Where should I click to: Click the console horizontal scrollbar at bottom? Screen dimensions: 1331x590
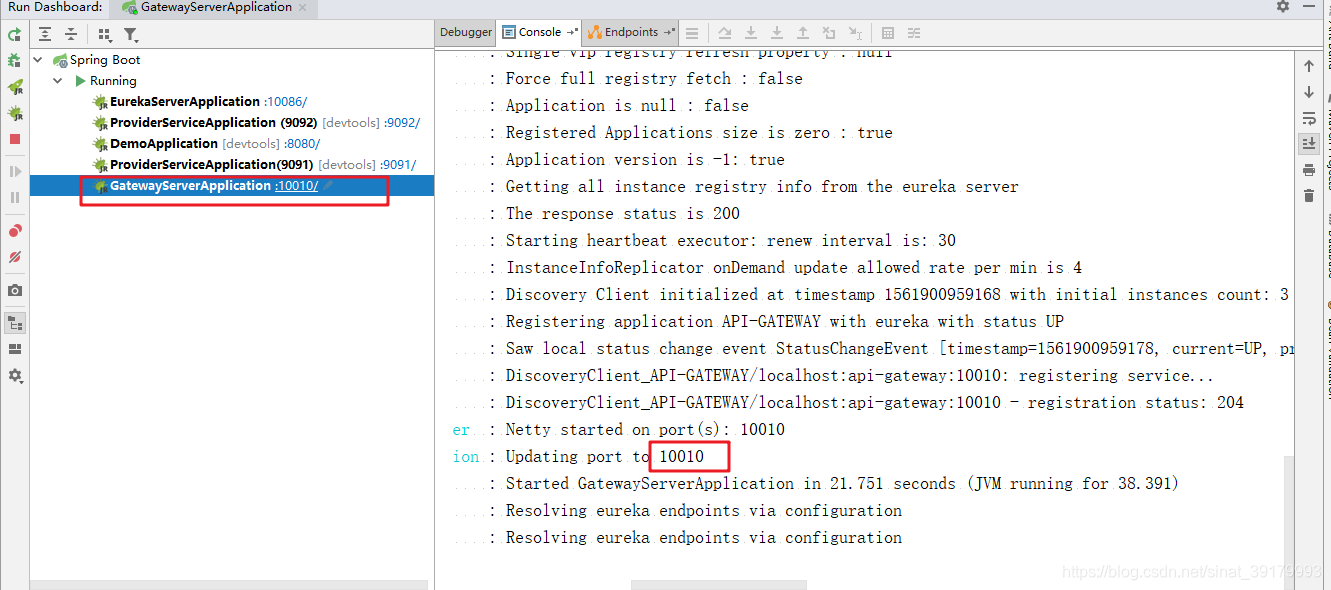pyautogui.click(x=718, y=584)
